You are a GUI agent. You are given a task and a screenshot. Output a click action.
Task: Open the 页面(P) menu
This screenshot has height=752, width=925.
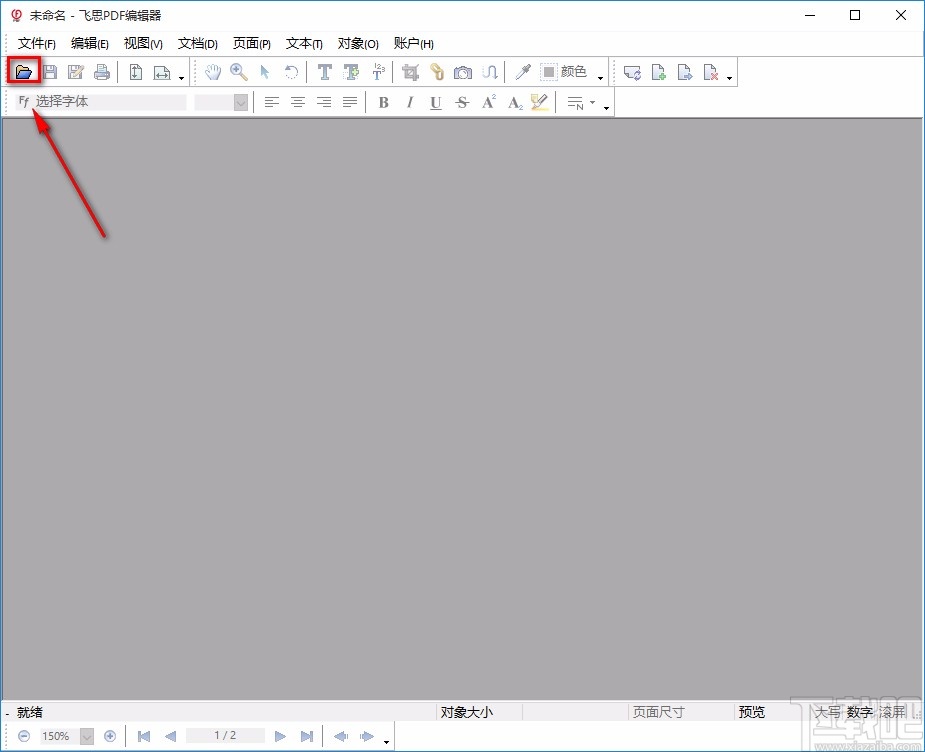tap(251, 44)
